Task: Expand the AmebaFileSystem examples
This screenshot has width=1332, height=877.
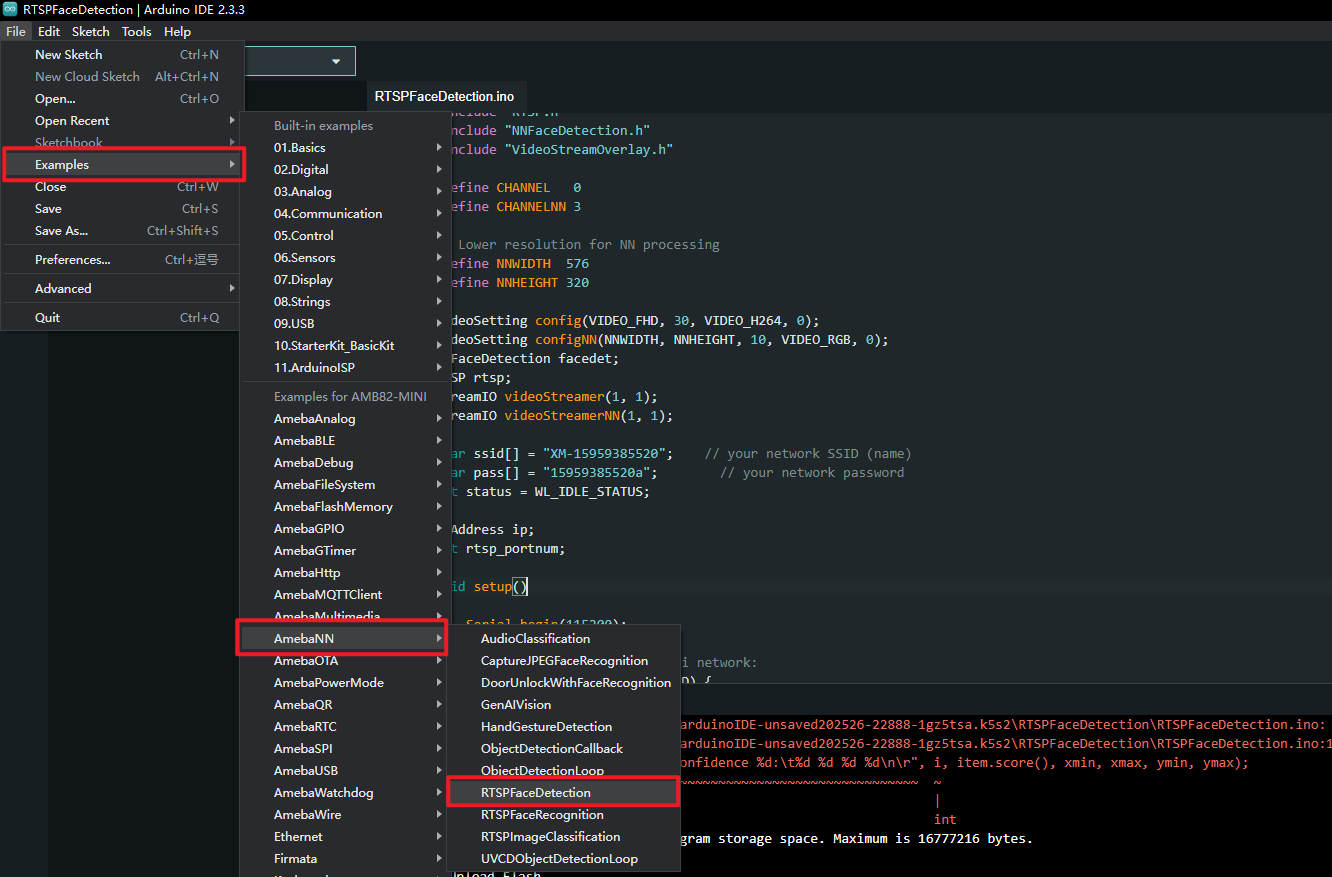Action: click(345, 485)
